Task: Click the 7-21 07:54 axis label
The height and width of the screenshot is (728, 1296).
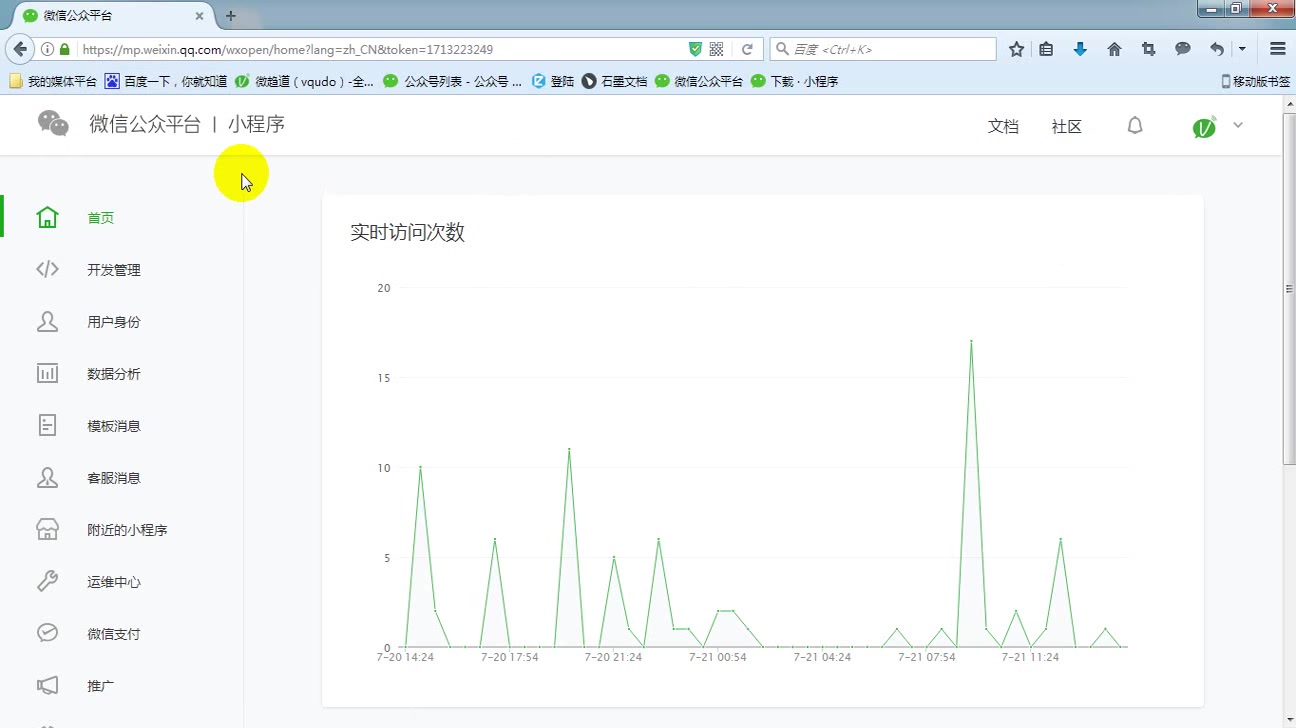Action: 927,657
